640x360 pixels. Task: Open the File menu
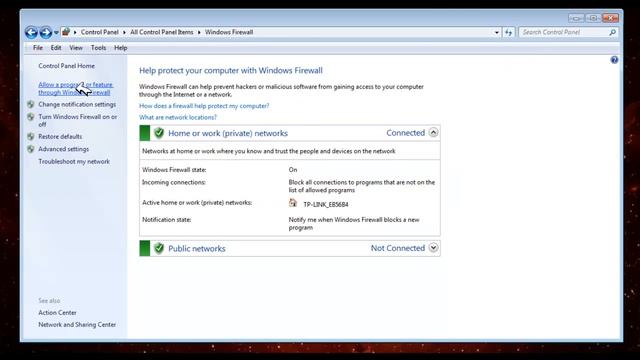[x=38, y=48]
